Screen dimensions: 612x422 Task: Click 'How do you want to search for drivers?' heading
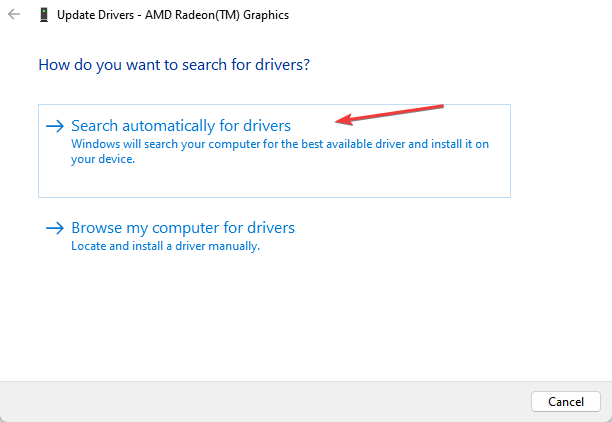pyautogui.click(x=174, y=65)
